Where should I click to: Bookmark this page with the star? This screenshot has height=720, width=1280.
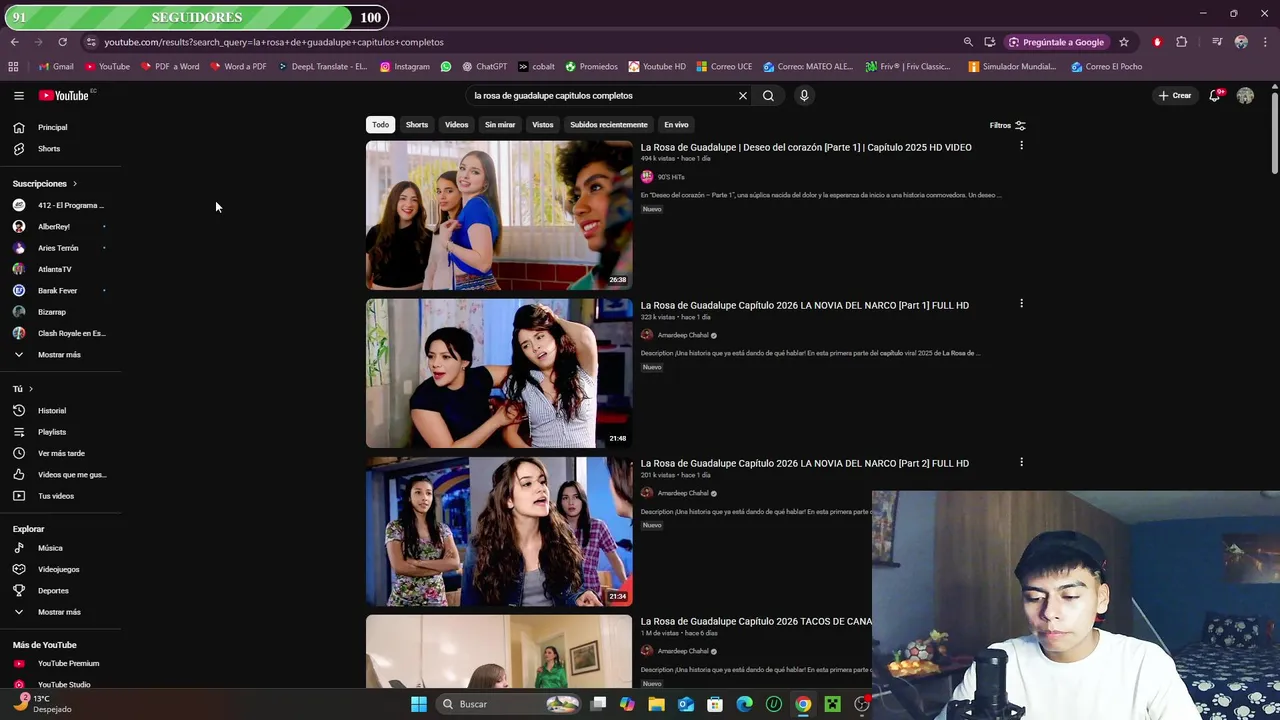pos(1124,42)
